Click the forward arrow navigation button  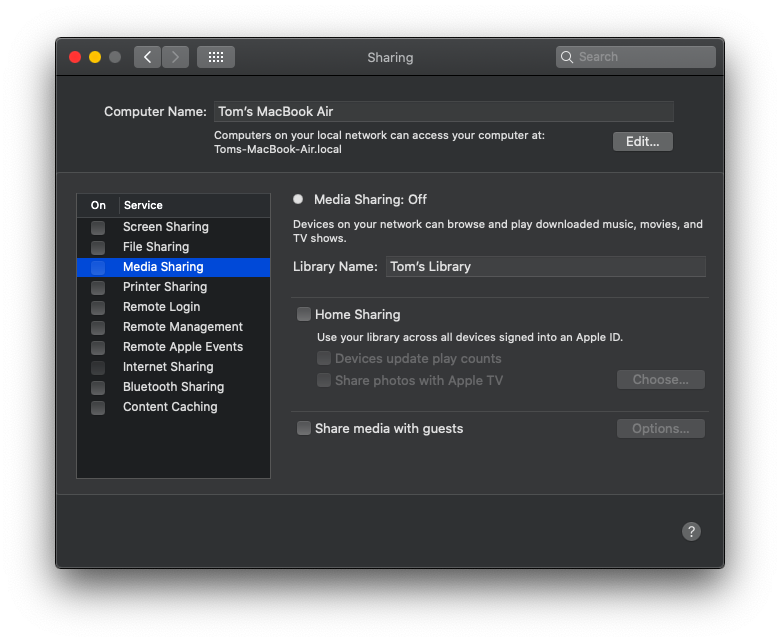click(175, 57)
